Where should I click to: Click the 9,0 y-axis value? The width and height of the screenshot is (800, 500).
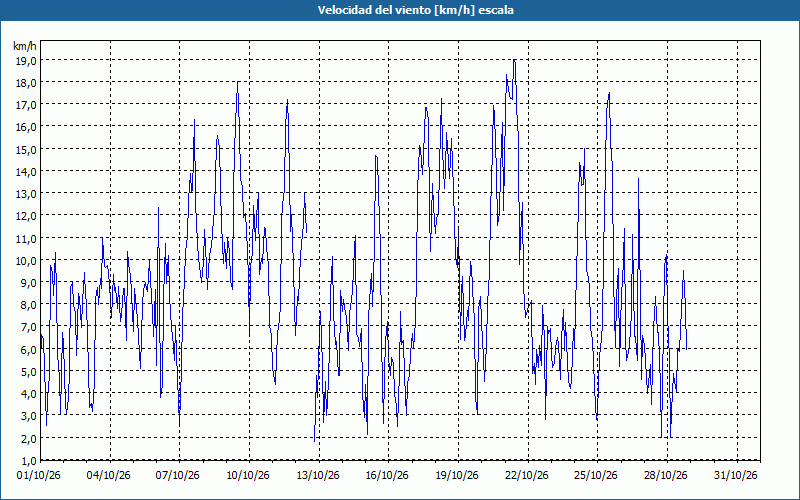(29, 282)
